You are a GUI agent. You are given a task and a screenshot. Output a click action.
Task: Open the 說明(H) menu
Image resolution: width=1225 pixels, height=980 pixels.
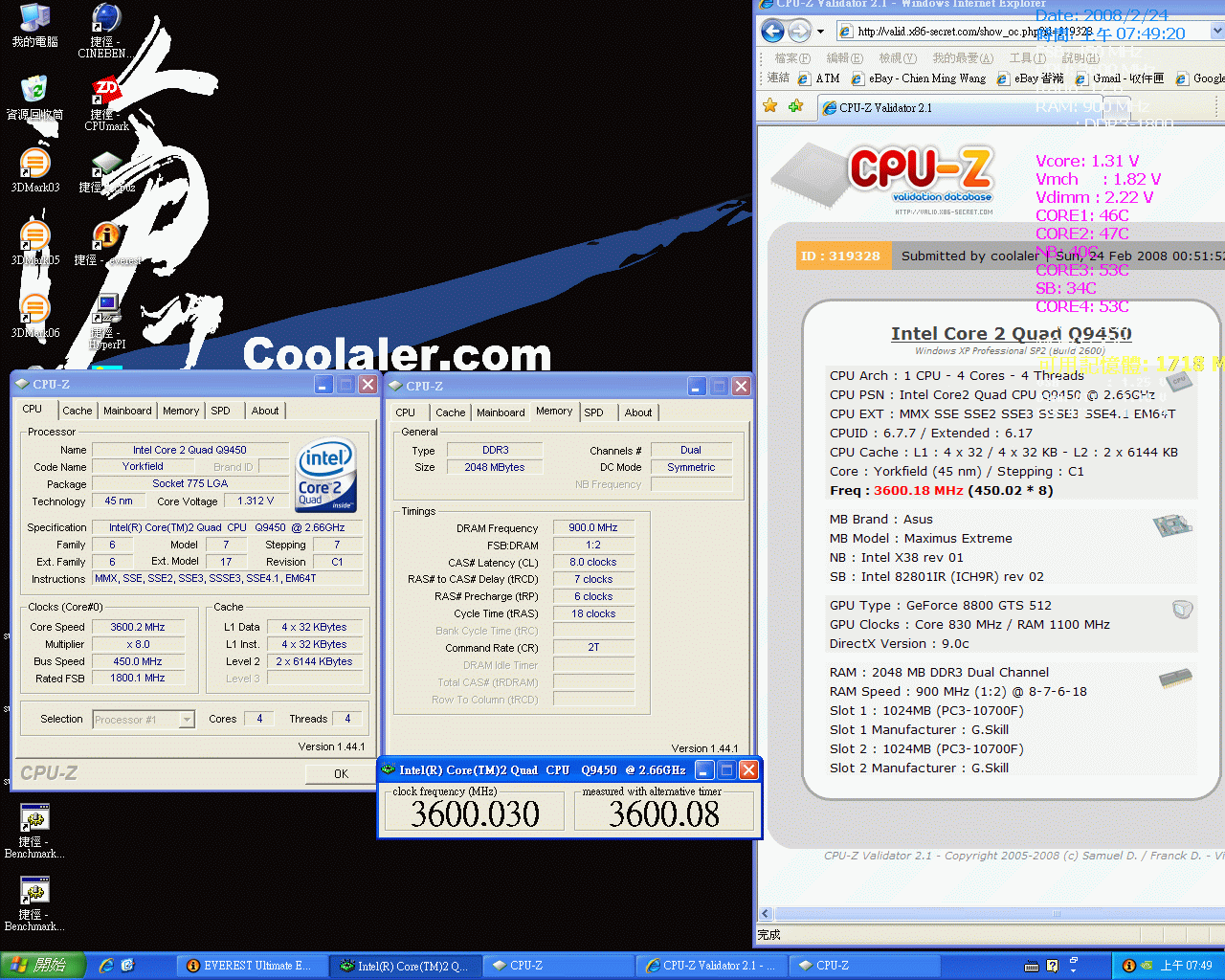1080,58
